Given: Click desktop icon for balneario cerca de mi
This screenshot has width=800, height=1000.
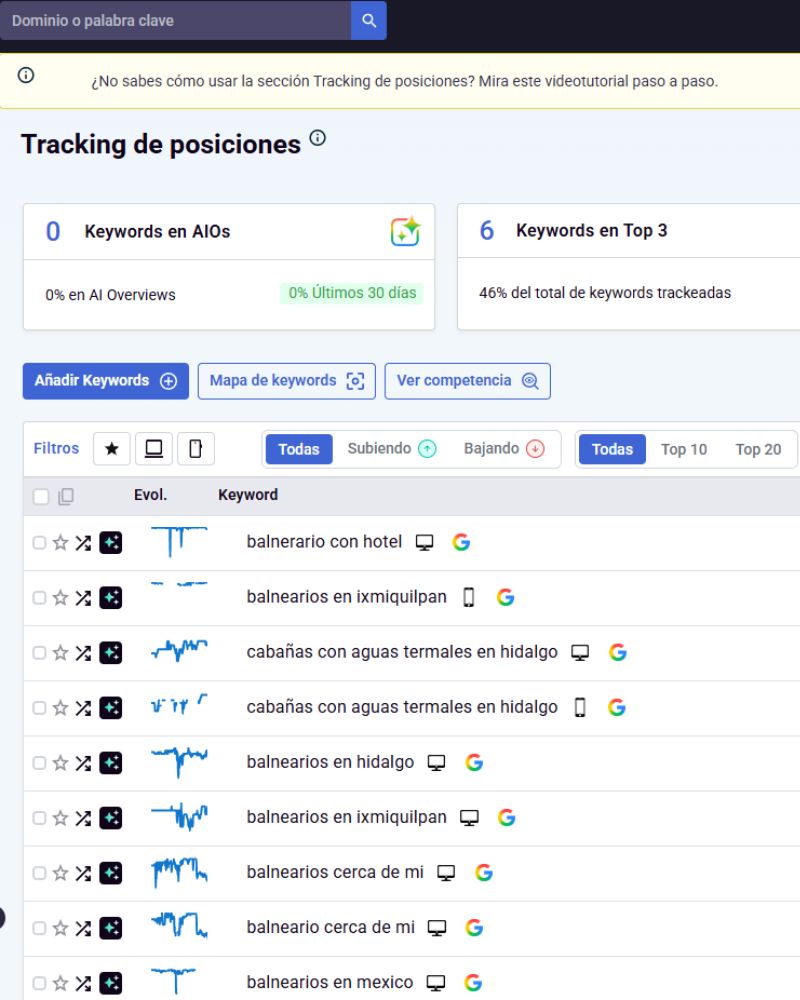Looking at the screenshot, I should 437,928.
